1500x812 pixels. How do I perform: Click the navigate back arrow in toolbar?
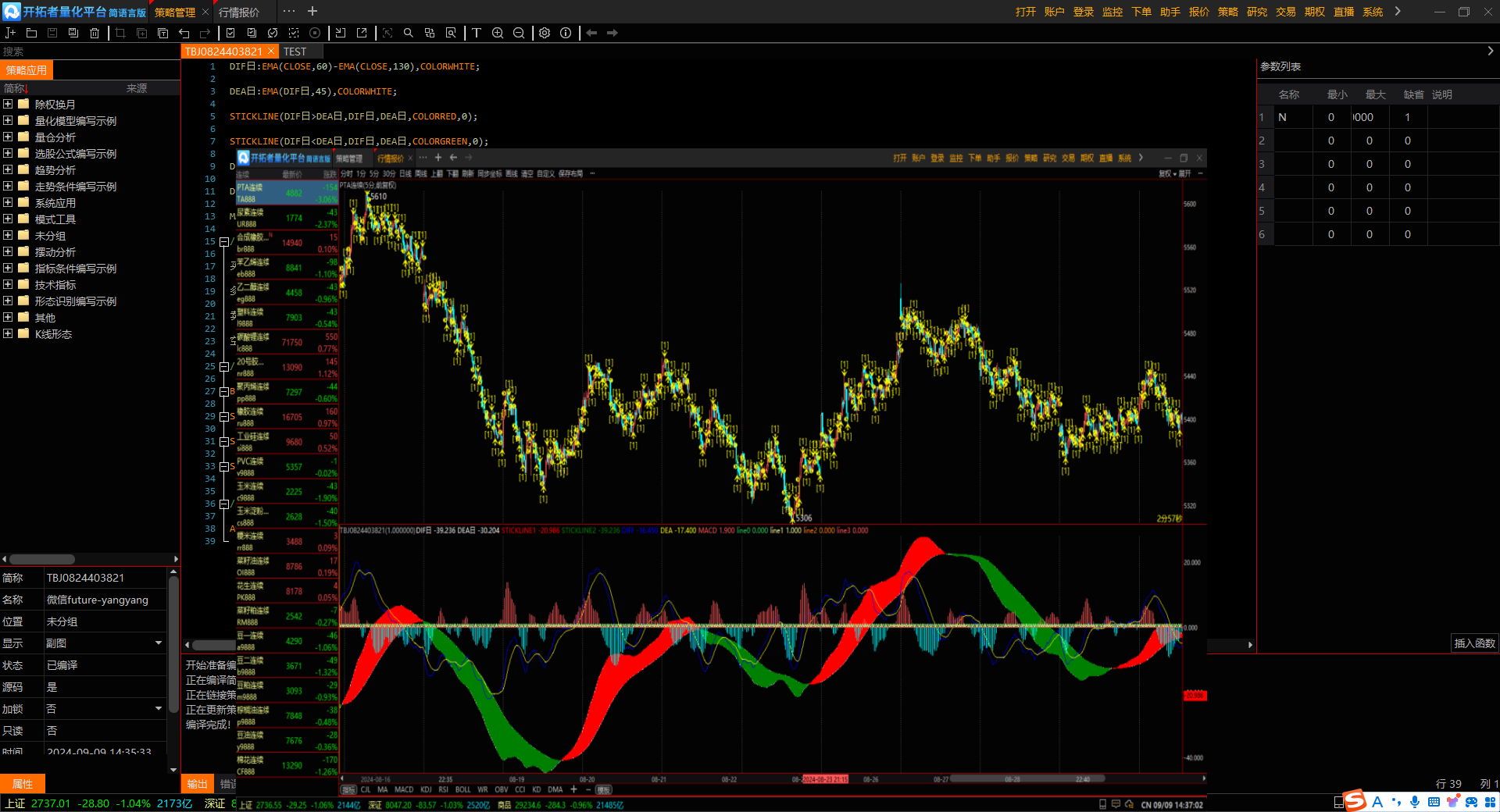coord(591,33)
